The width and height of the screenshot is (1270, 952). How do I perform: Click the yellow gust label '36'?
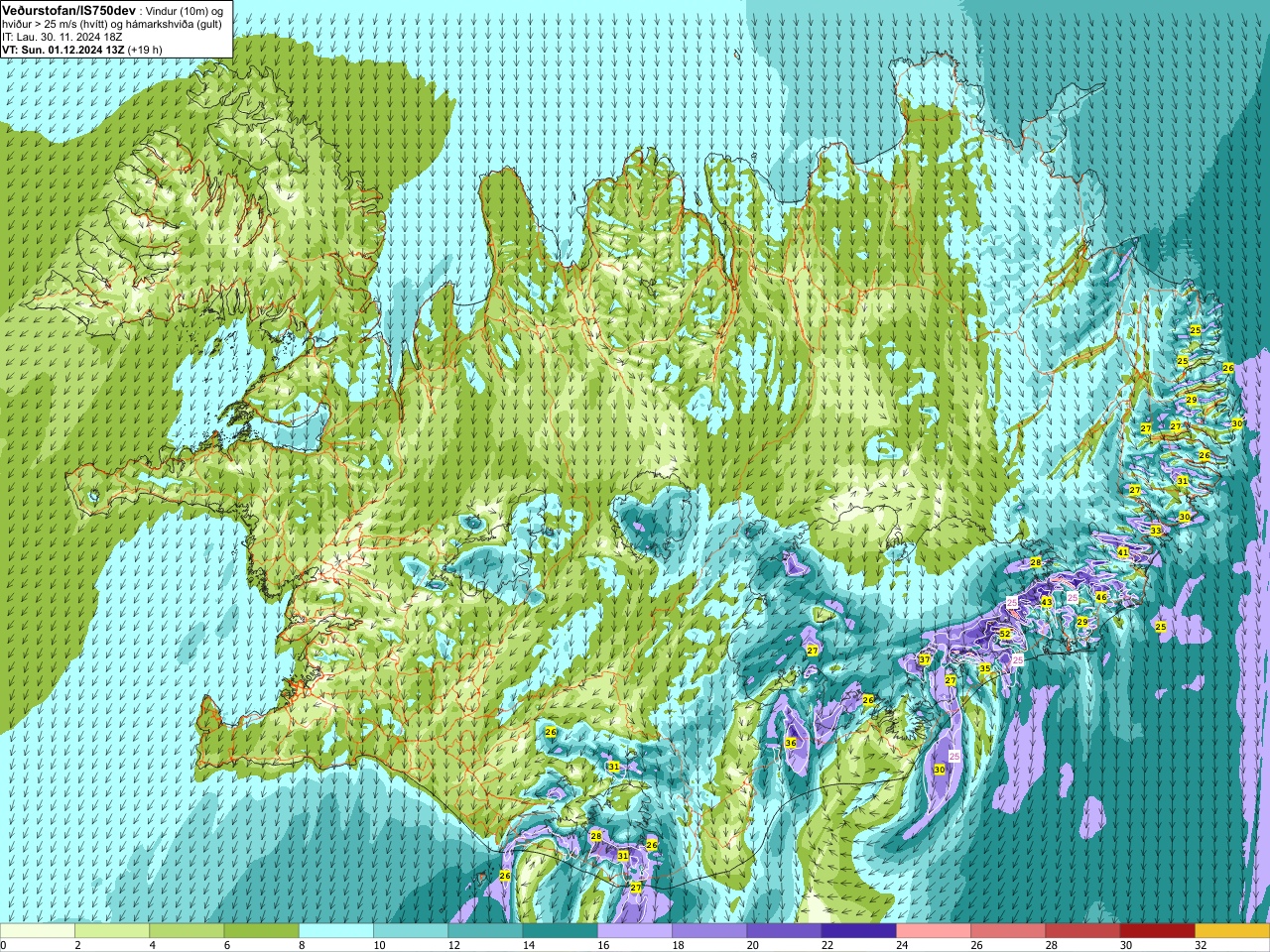point(791,743)
